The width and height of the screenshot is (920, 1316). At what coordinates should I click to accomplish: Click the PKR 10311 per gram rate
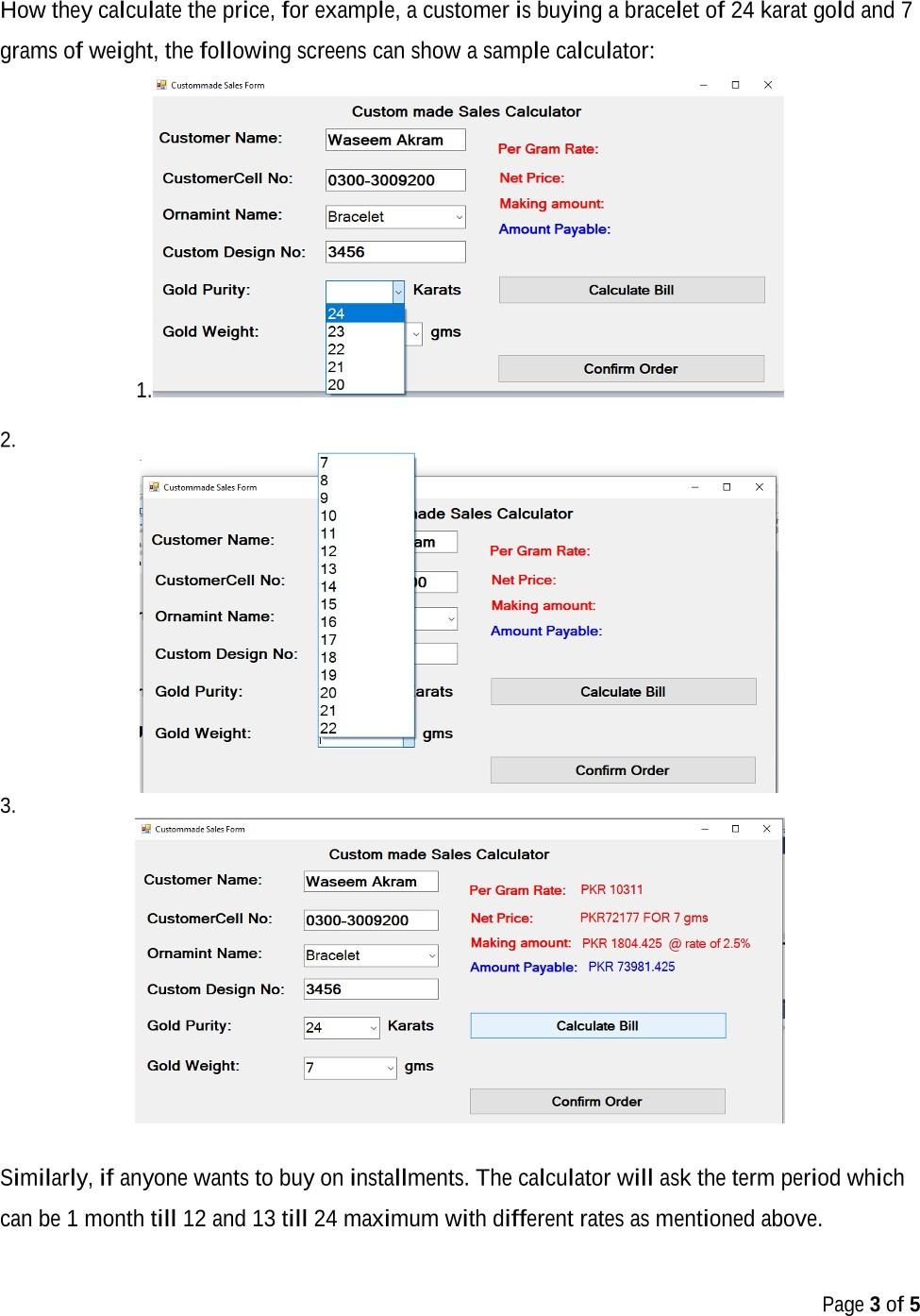click(x=611, y=889)
